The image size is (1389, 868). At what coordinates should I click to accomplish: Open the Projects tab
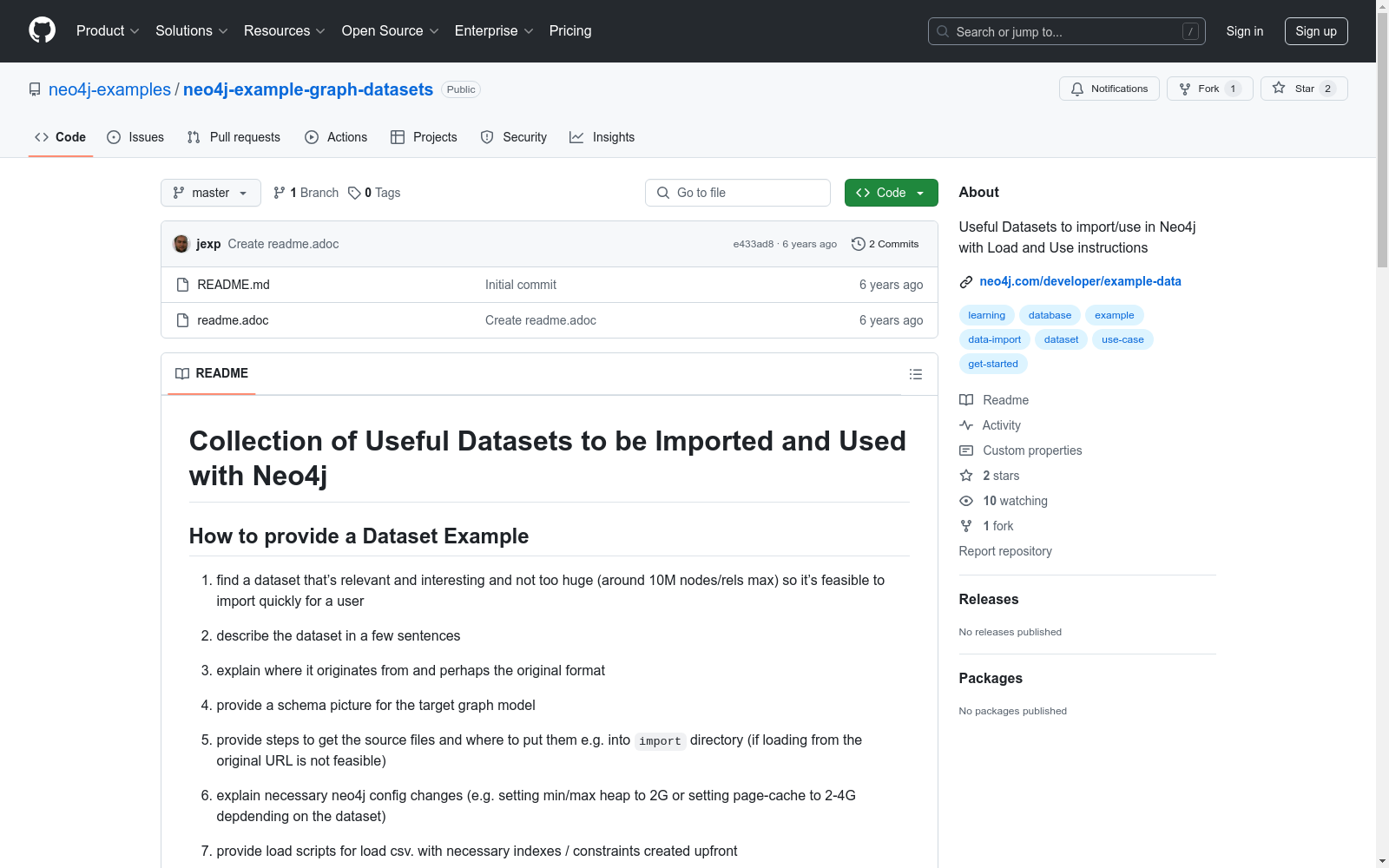point(424,137)
